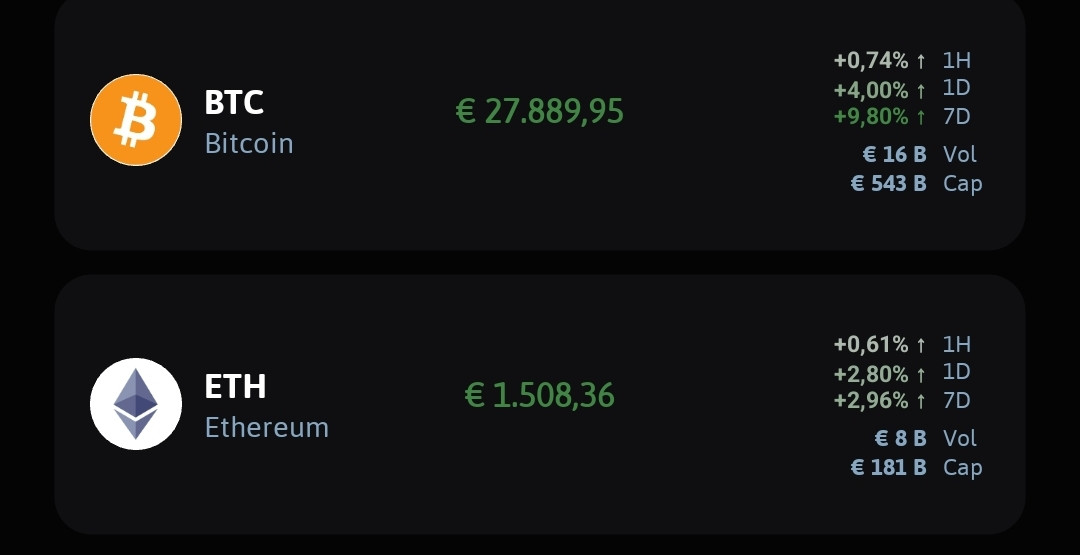
Task: Click the Bitcoin price € 27.889,95
Action: click(540, 111)
